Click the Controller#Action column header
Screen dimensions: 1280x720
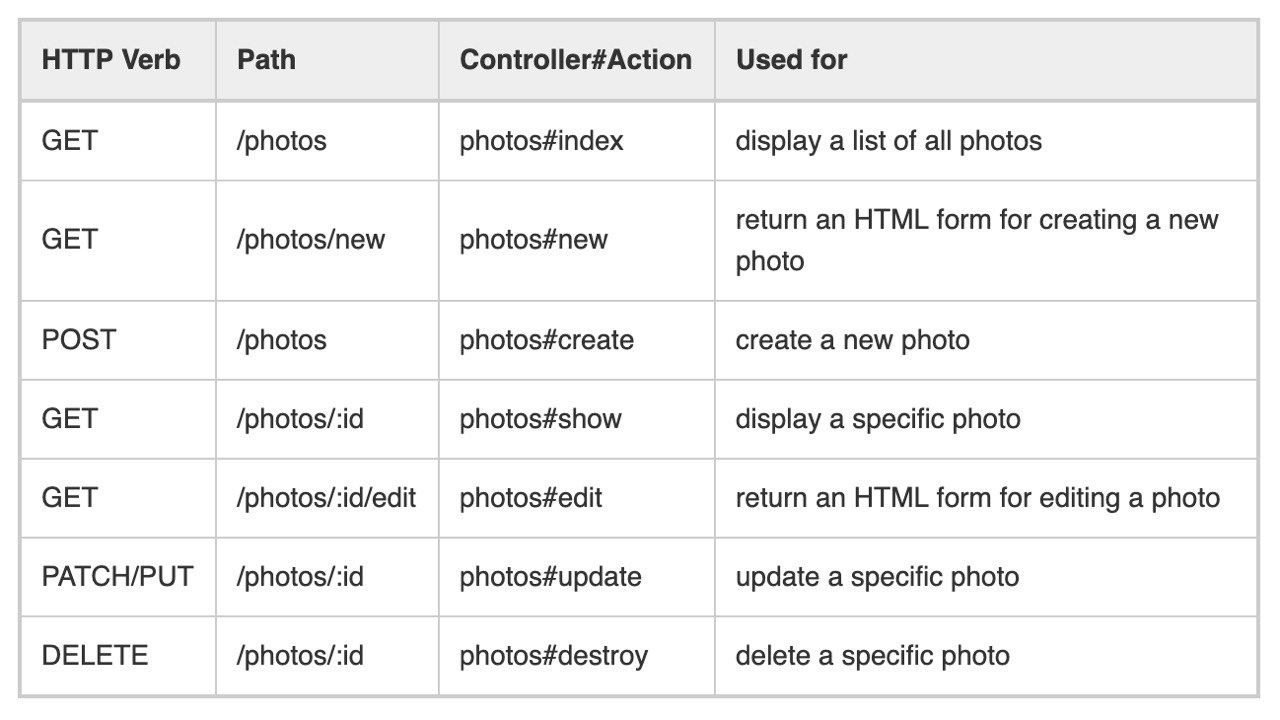coord(576,60)
